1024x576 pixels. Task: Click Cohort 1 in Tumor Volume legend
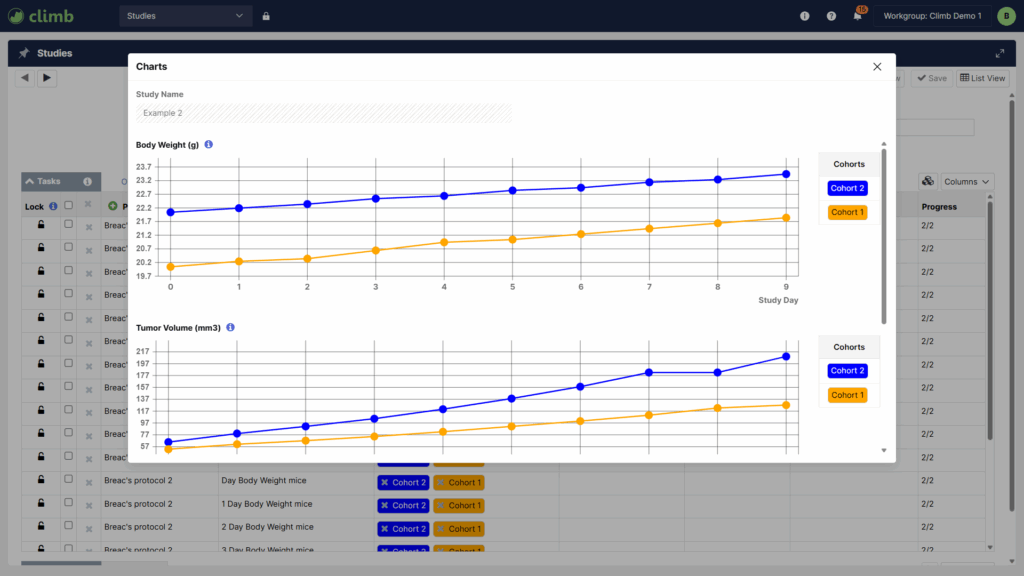pyautogui.click(x=848, y=395)
